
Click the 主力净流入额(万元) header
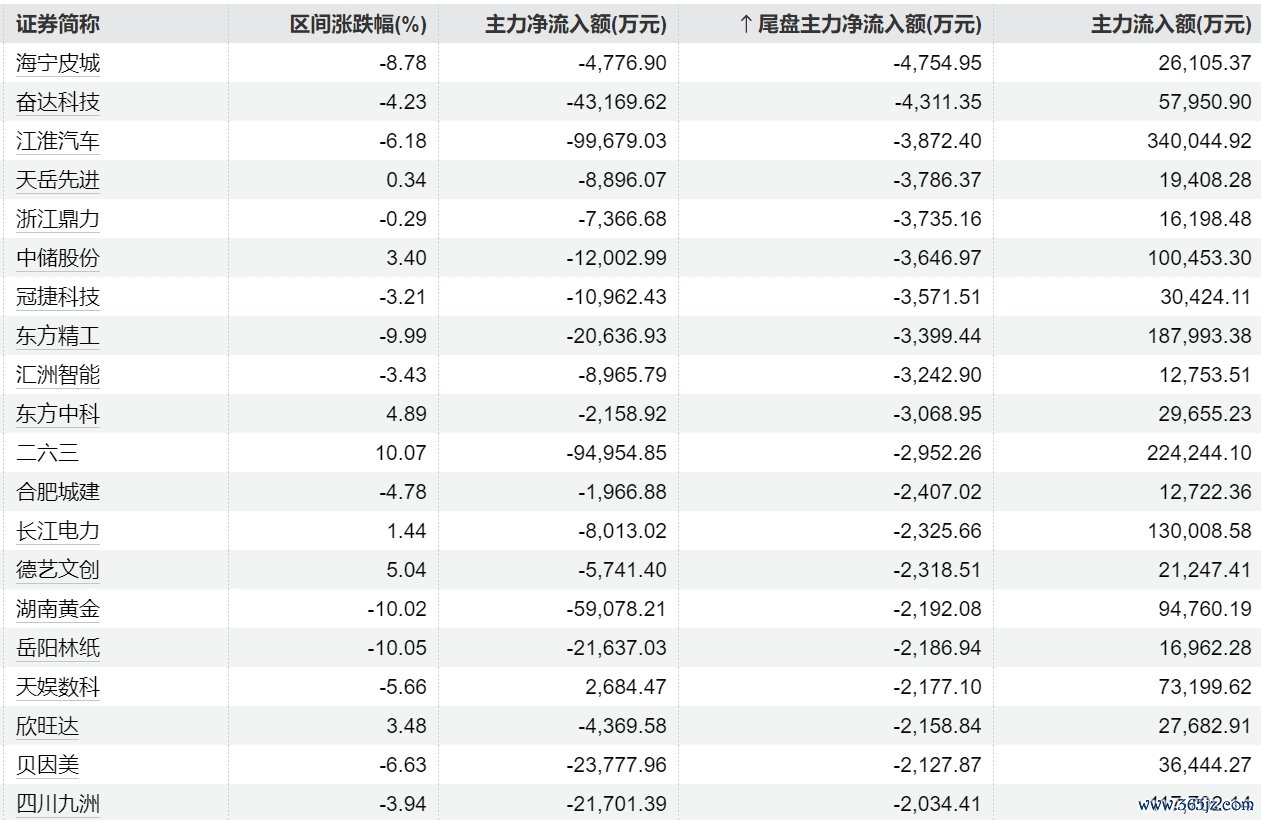tap(575, 24)
